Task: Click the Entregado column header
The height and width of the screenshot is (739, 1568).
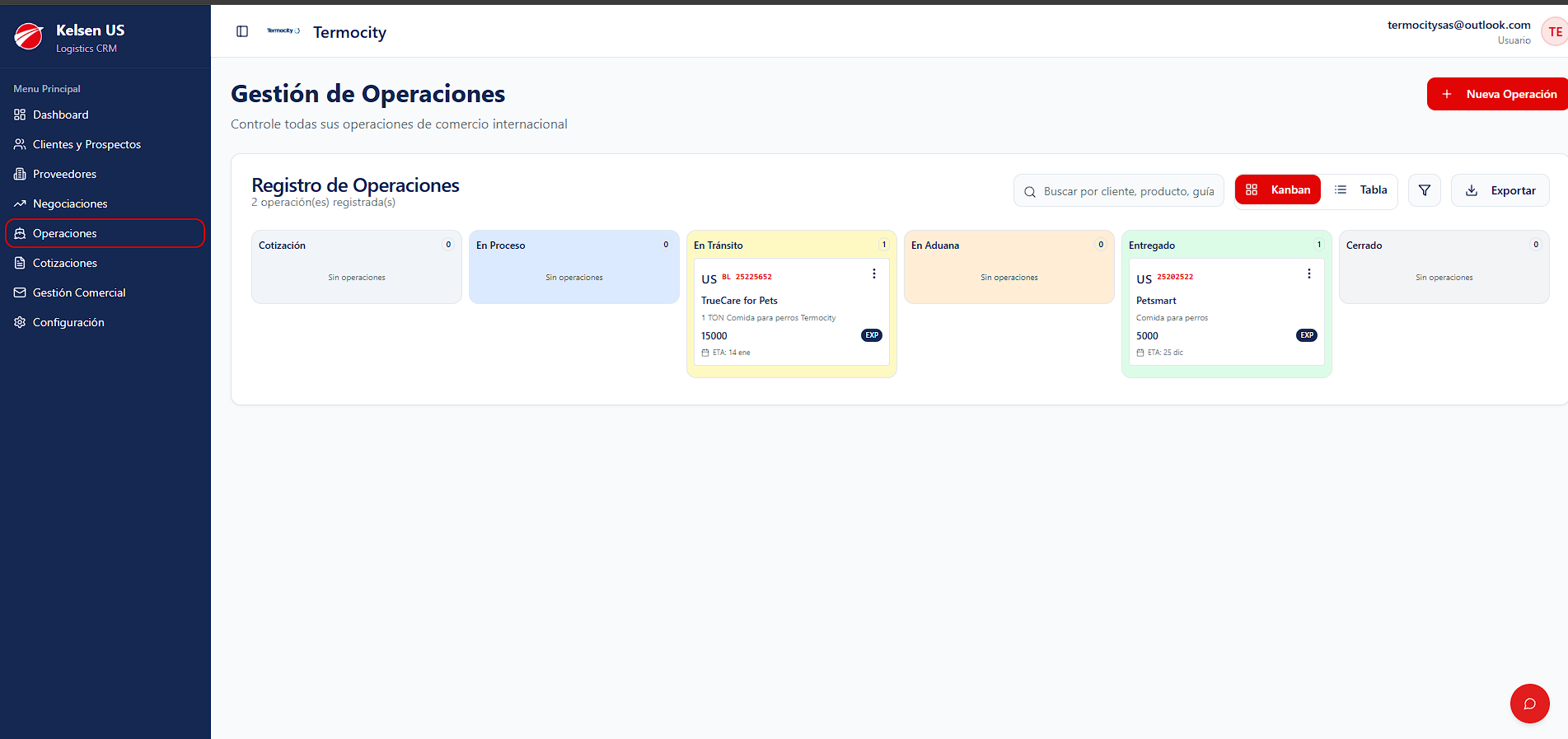Action: coord(1152,246)
